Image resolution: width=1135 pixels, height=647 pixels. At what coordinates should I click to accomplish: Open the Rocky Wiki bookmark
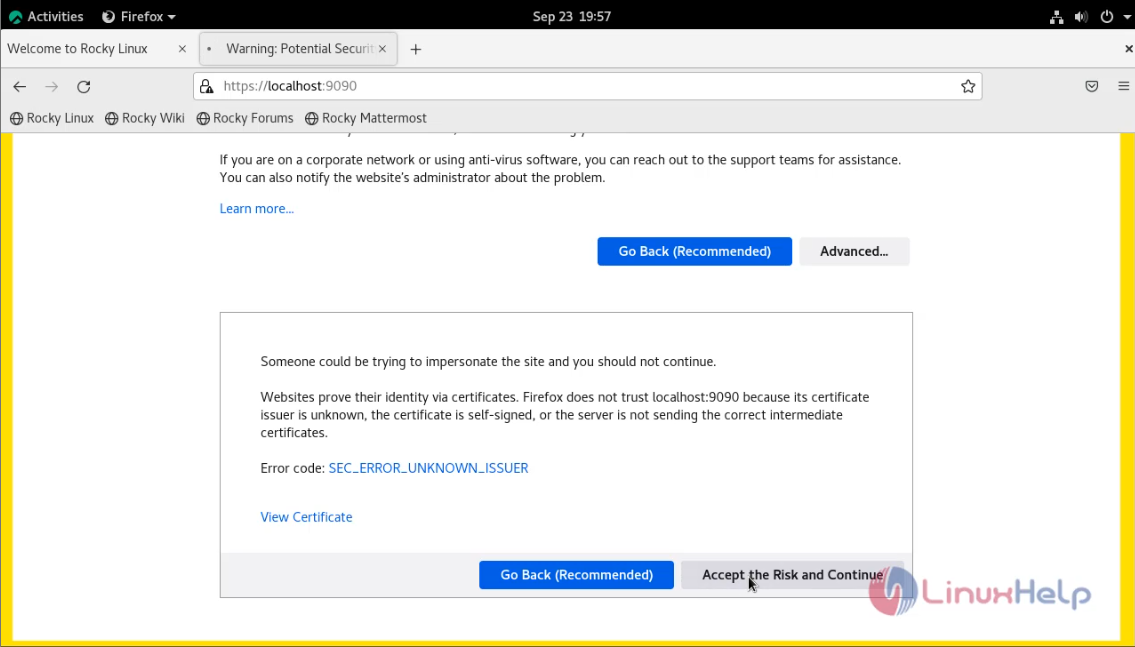[145, 118]
